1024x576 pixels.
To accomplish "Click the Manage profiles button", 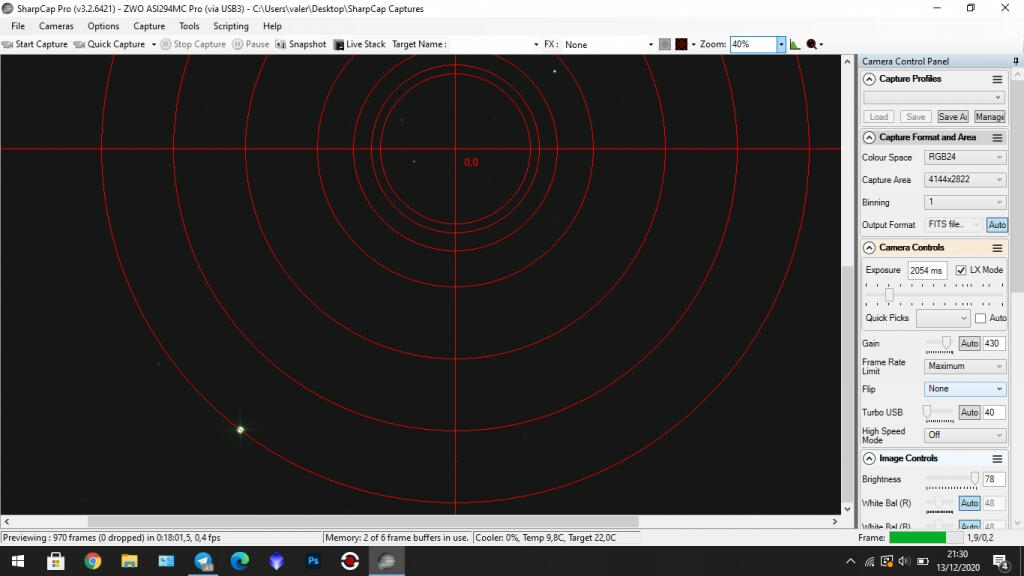I will pos(989,117).
